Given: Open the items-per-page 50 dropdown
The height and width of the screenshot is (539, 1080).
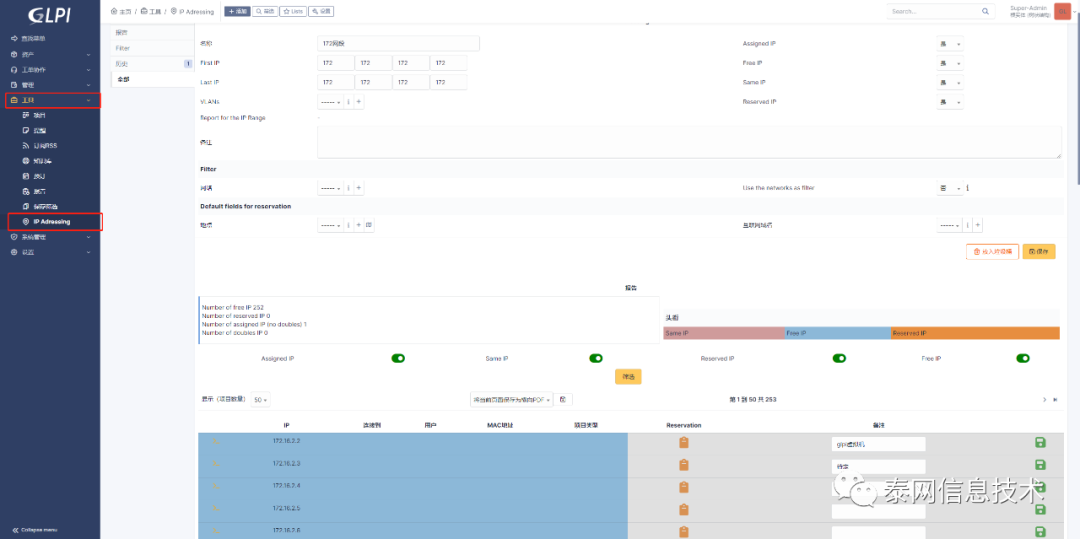Looking at the screenshot, I should pyautogui.click(x=260, y=400).
